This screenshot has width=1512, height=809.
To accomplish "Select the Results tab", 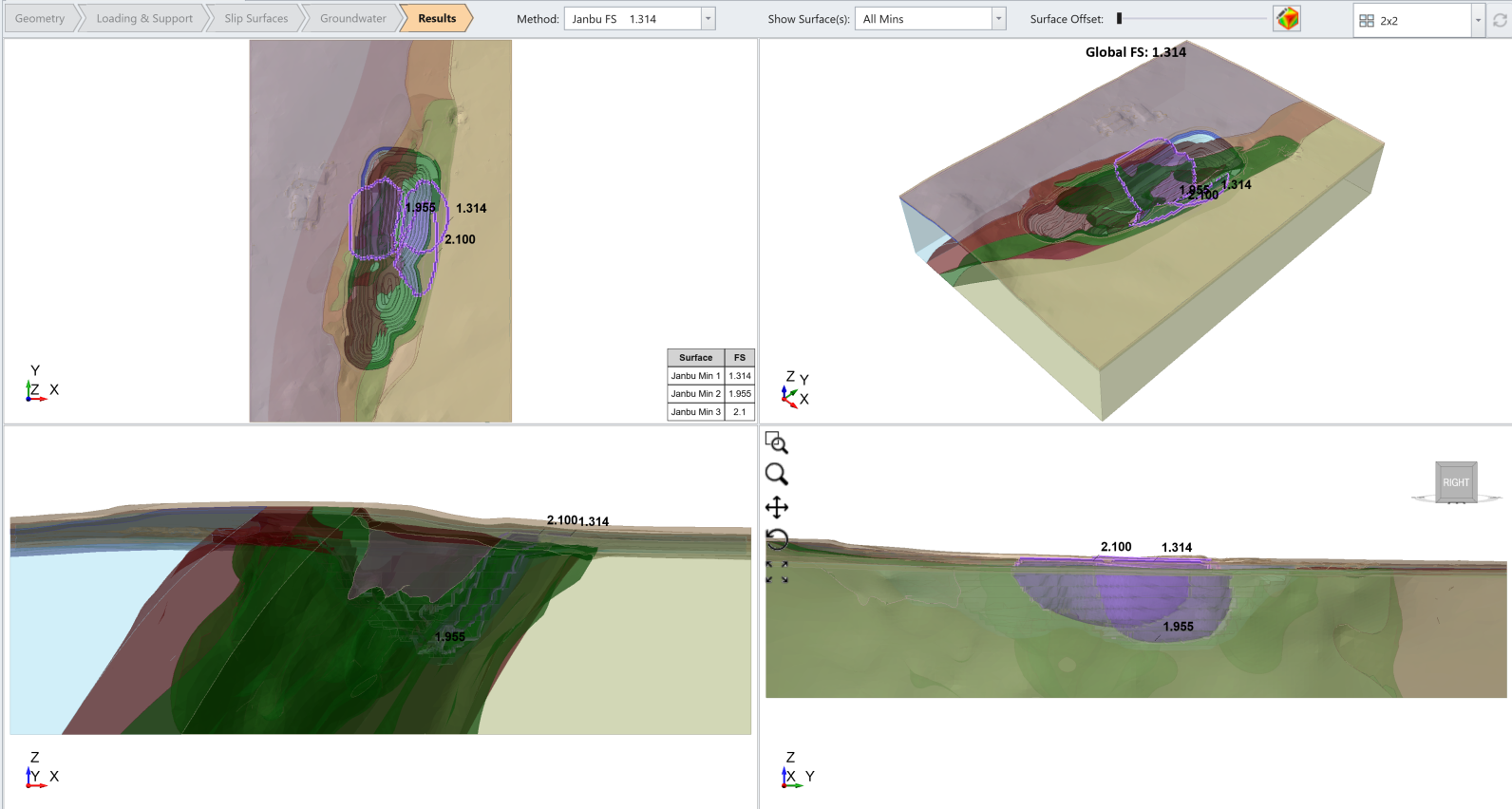I will [x=437, y=18].
